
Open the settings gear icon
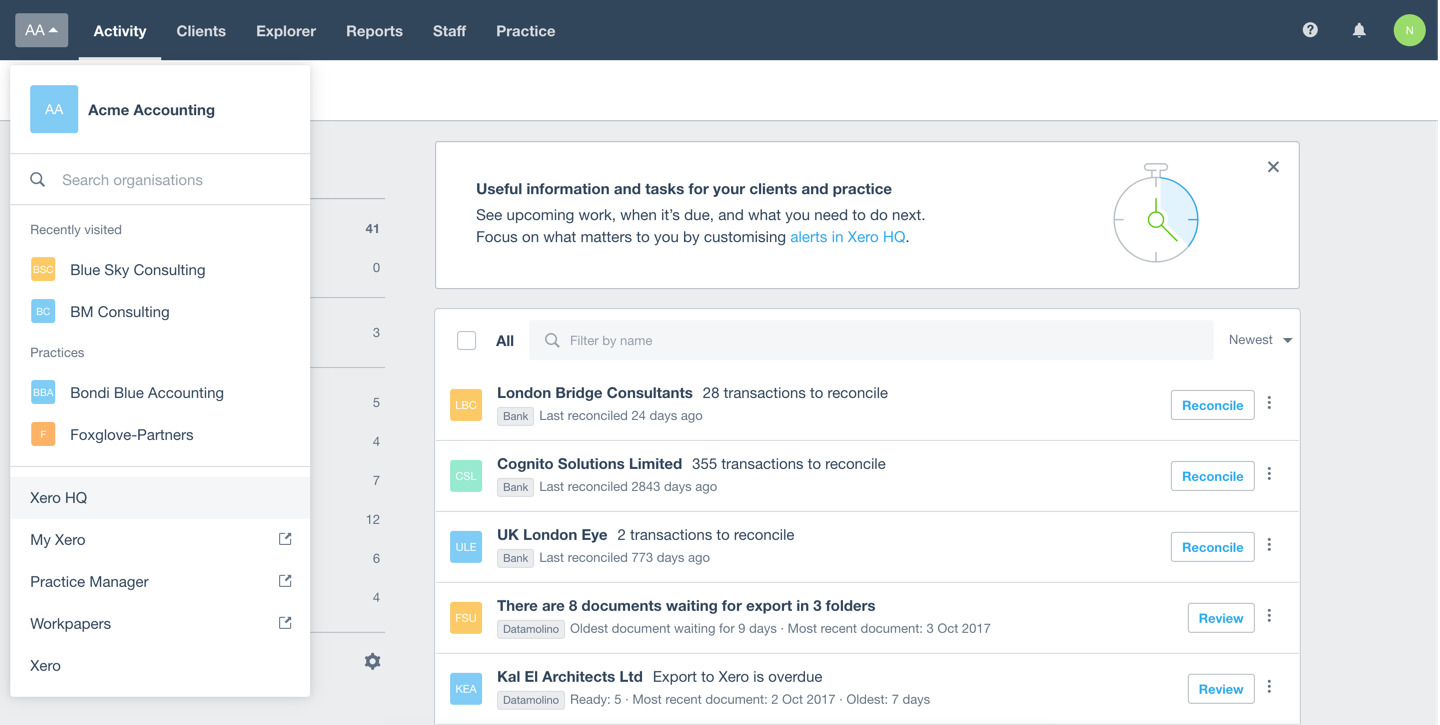(372, 661)
